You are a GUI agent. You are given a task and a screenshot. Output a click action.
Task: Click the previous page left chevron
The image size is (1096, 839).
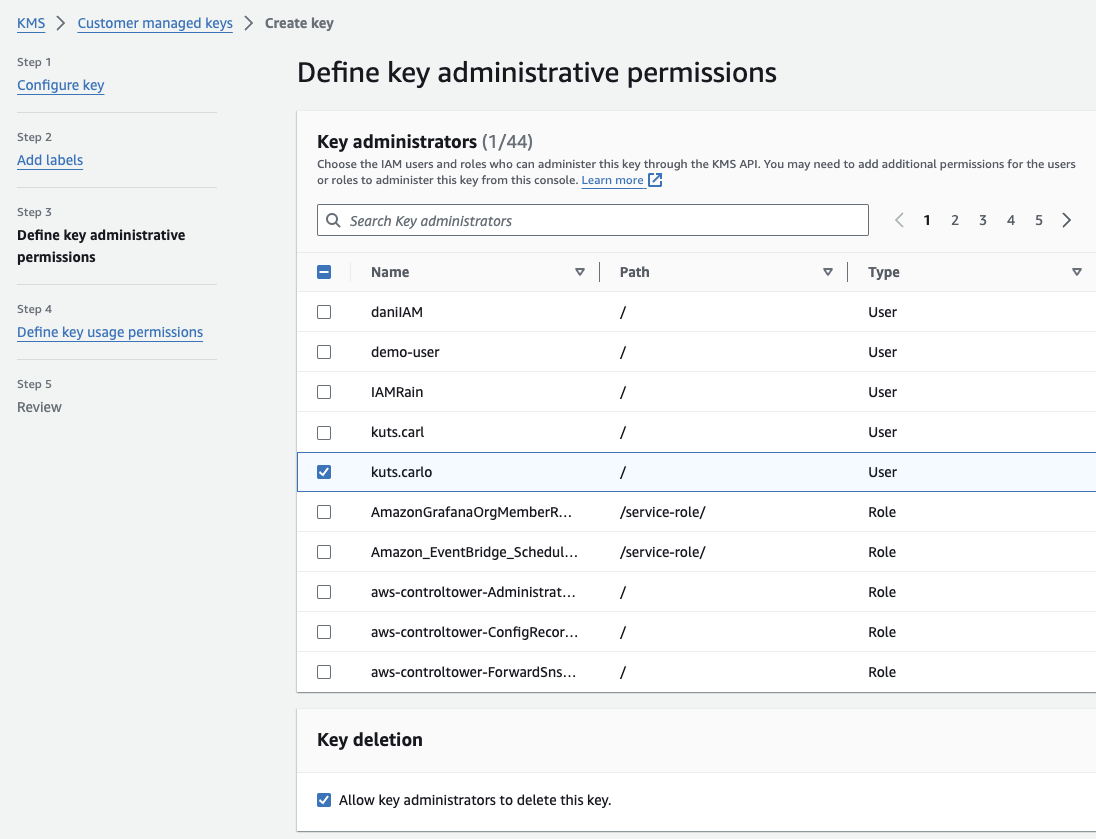point(899,220)
